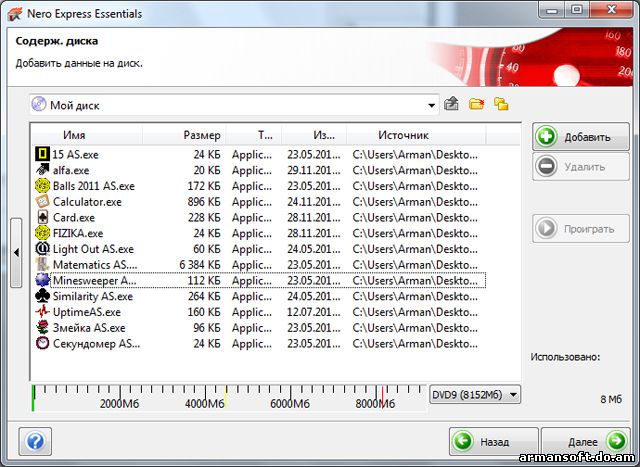Select the Змейка AS.exe rose icon
This screenshot has height=467, width=640.
coord(42,327)
